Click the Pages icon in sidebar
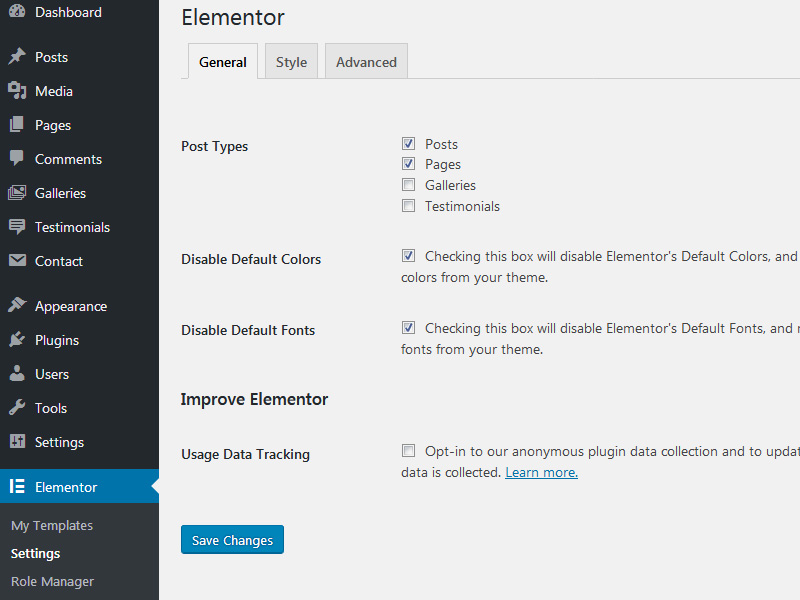 [x=17, y=125]
